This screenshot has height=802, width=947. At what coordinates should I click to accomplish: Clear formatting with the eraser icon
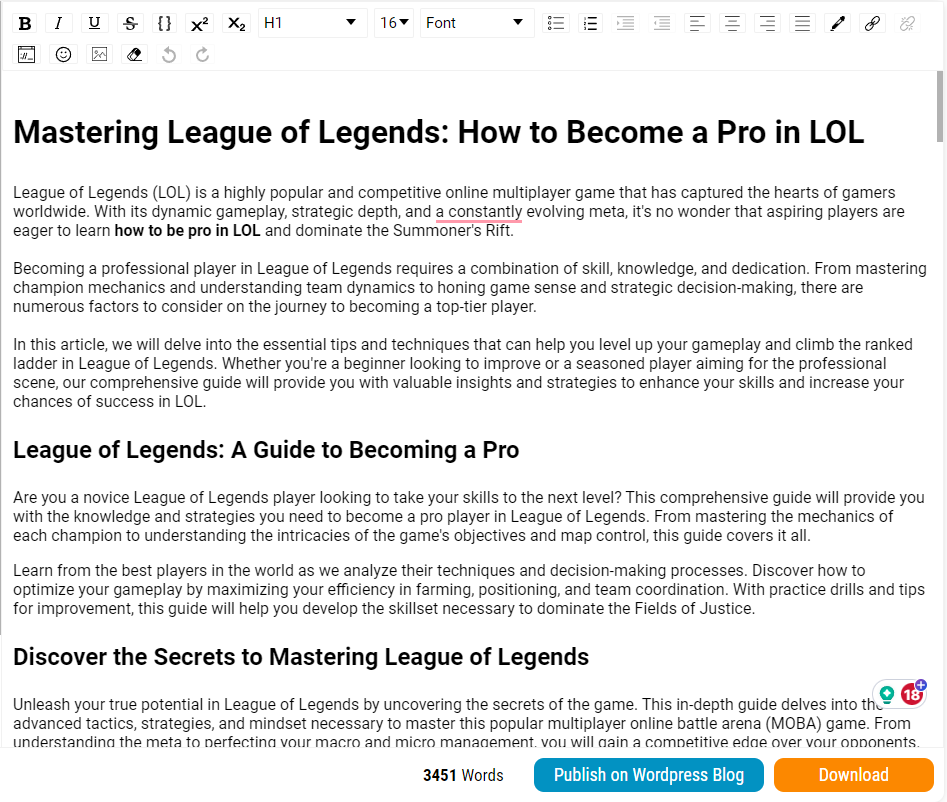[x=134, y=55]
